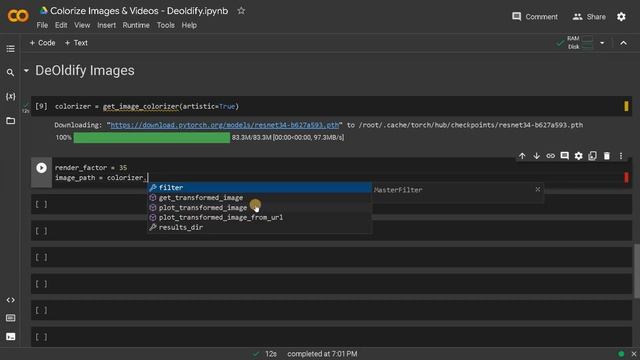This screenshot has width=640, height=360.
Task: Click the Share button
Action: (589, 17)
